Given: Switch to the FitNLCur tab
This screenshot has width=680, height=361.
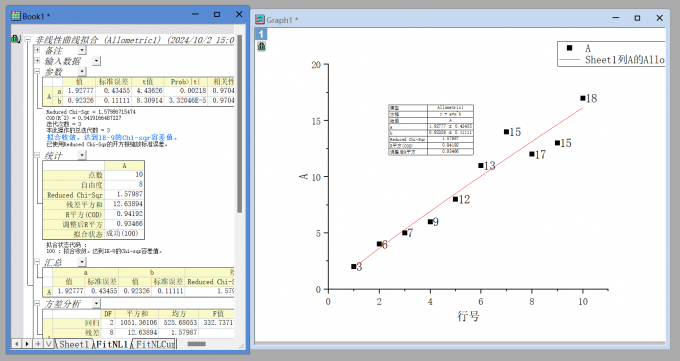Looking at the screenshot, I should 155,344.
